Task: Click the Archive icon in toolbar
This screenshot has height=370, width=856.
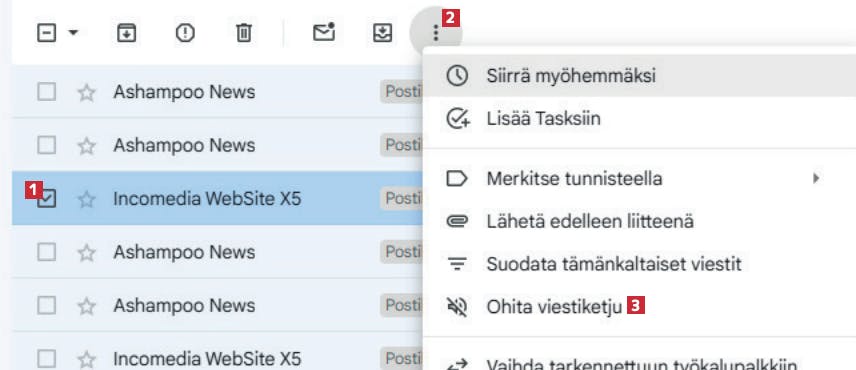Action: tap(127, 33)
